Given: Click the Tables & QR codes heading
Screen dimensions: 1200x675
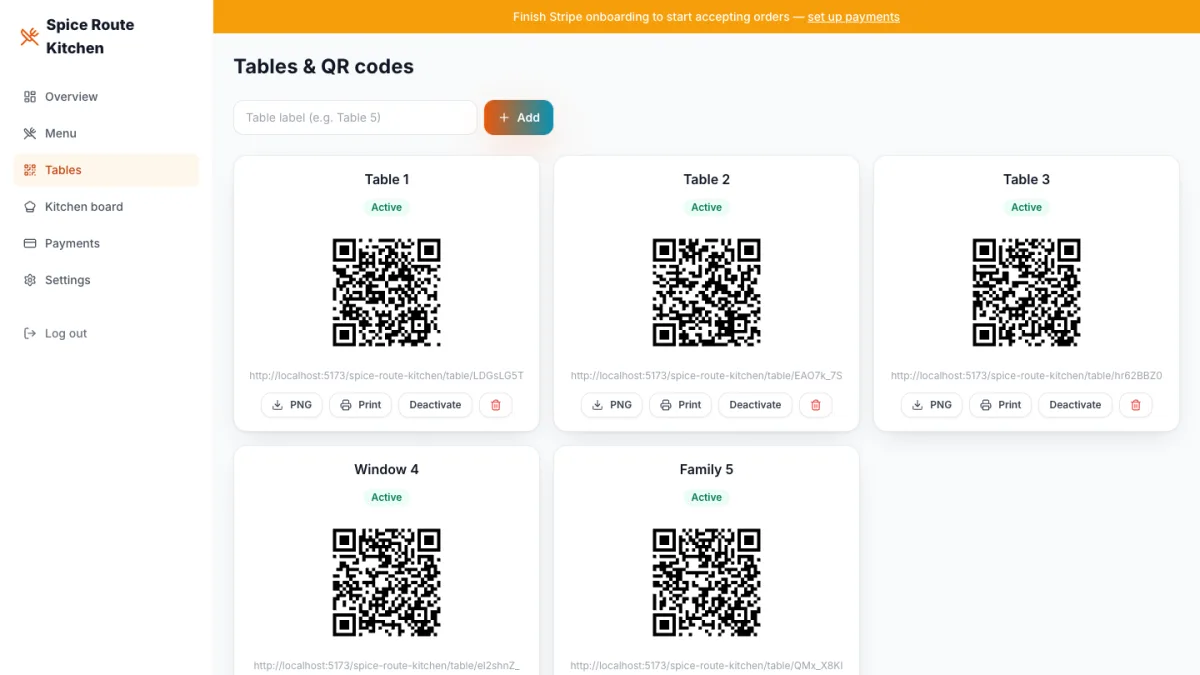Looking at the screenshot, I should click(324, 67).
